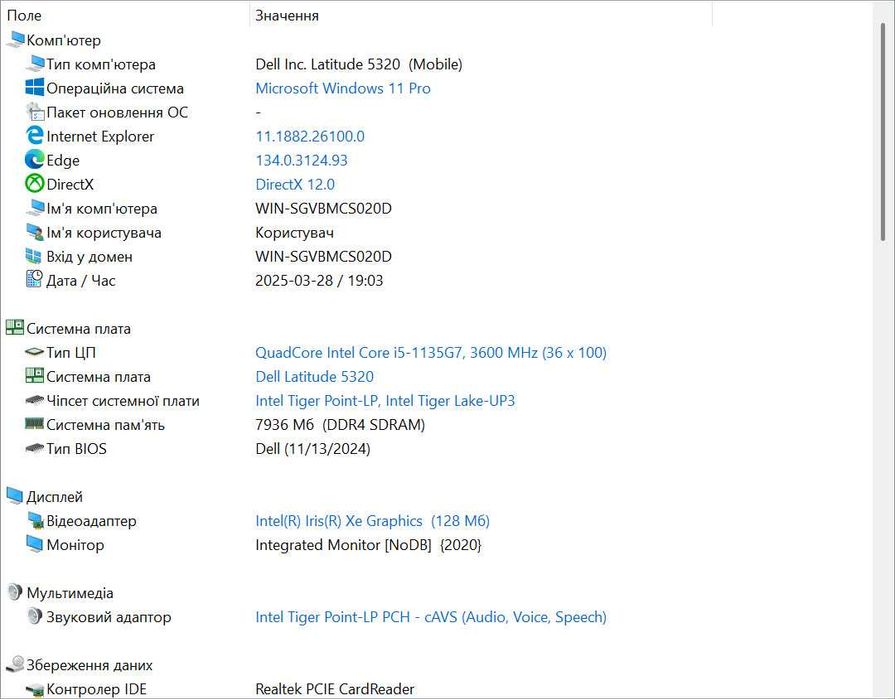Select the domain value beside Вхід у домен

(x=323, y=257)
